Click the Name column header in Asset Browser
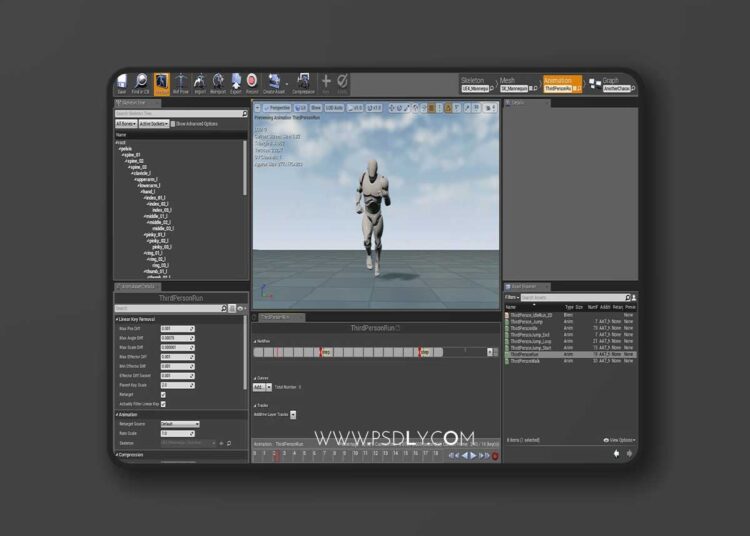Image resolution: width=750 pixels, height=536 pixels. coord(511,307)
